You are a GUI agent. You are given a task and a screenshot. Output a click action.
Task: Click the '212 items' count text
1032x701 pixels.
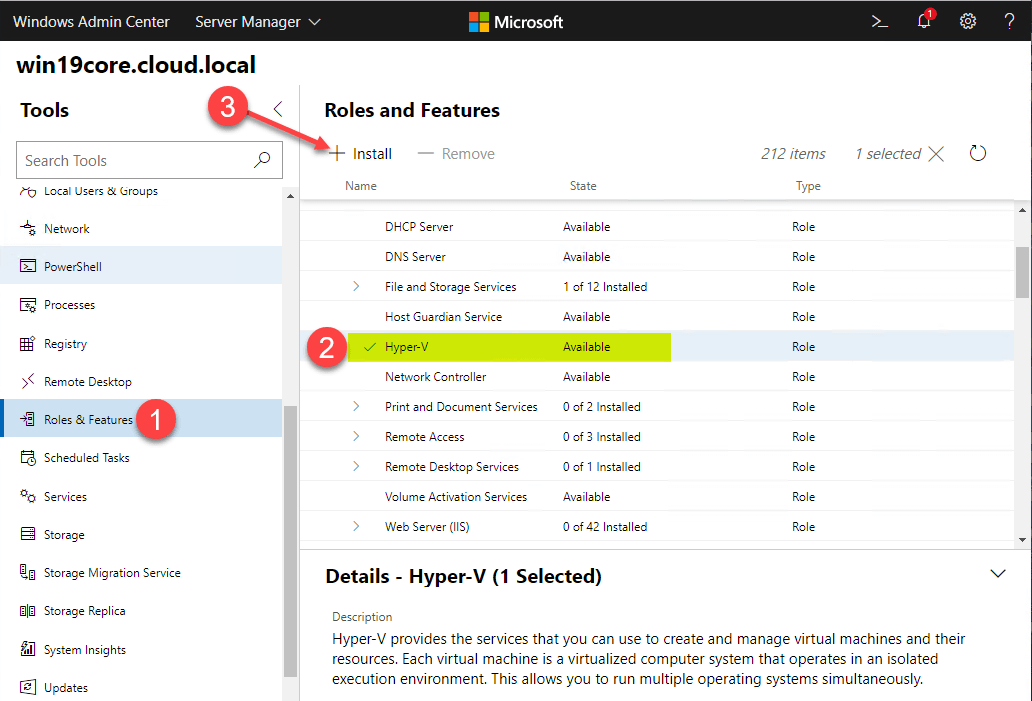point(793,154)
